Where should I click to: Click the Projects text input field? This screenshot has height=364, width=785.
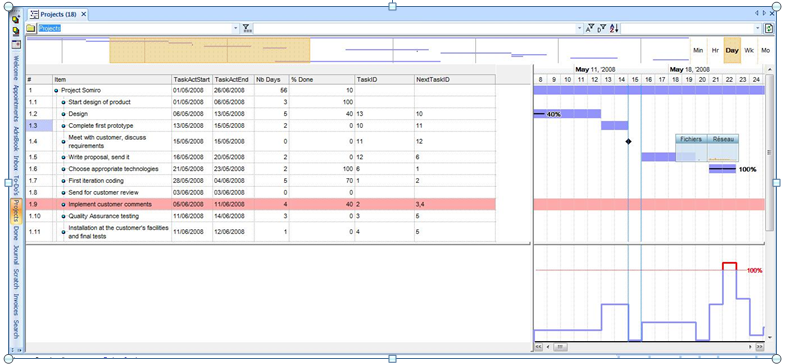(x=134, y=29)
